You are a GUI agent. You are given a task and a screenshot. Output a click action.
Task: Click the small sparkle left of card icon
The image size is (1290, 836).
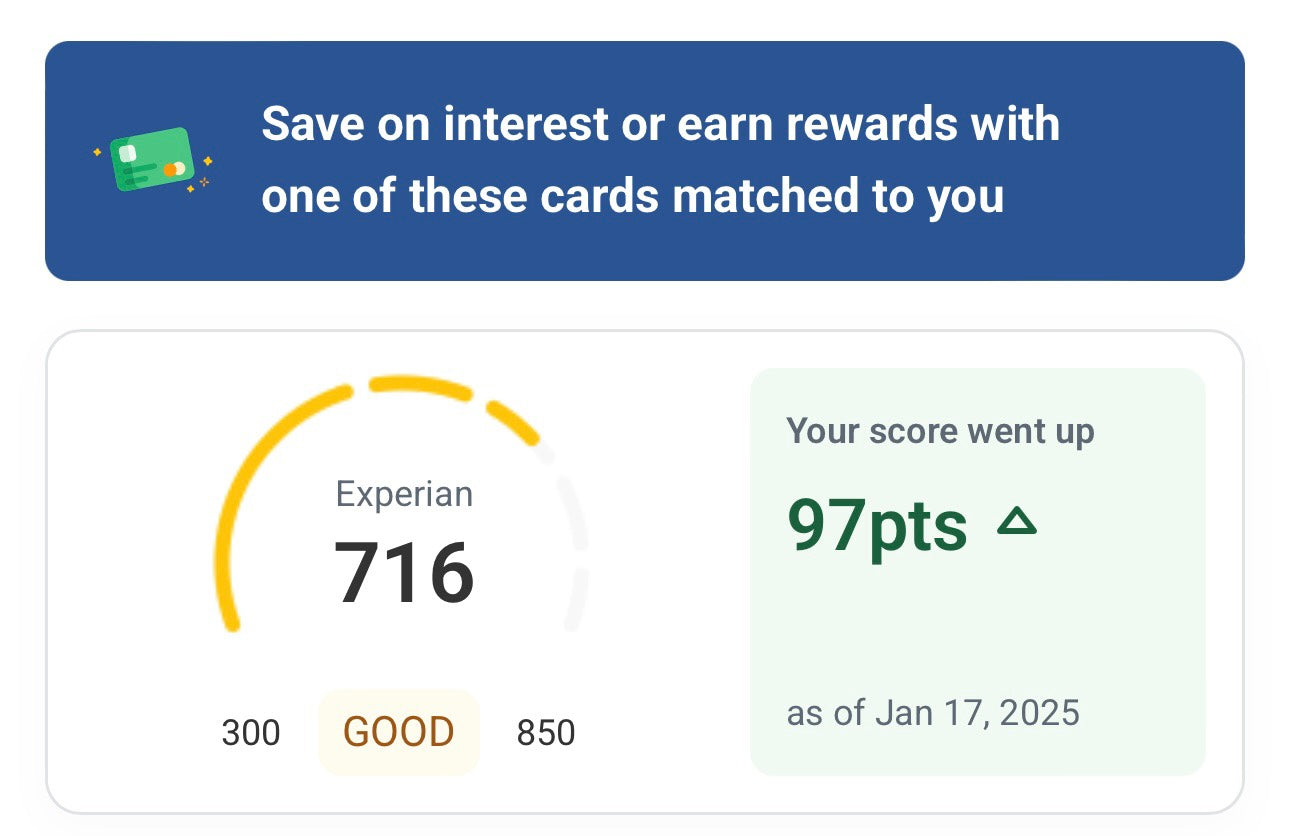(97, 152)
